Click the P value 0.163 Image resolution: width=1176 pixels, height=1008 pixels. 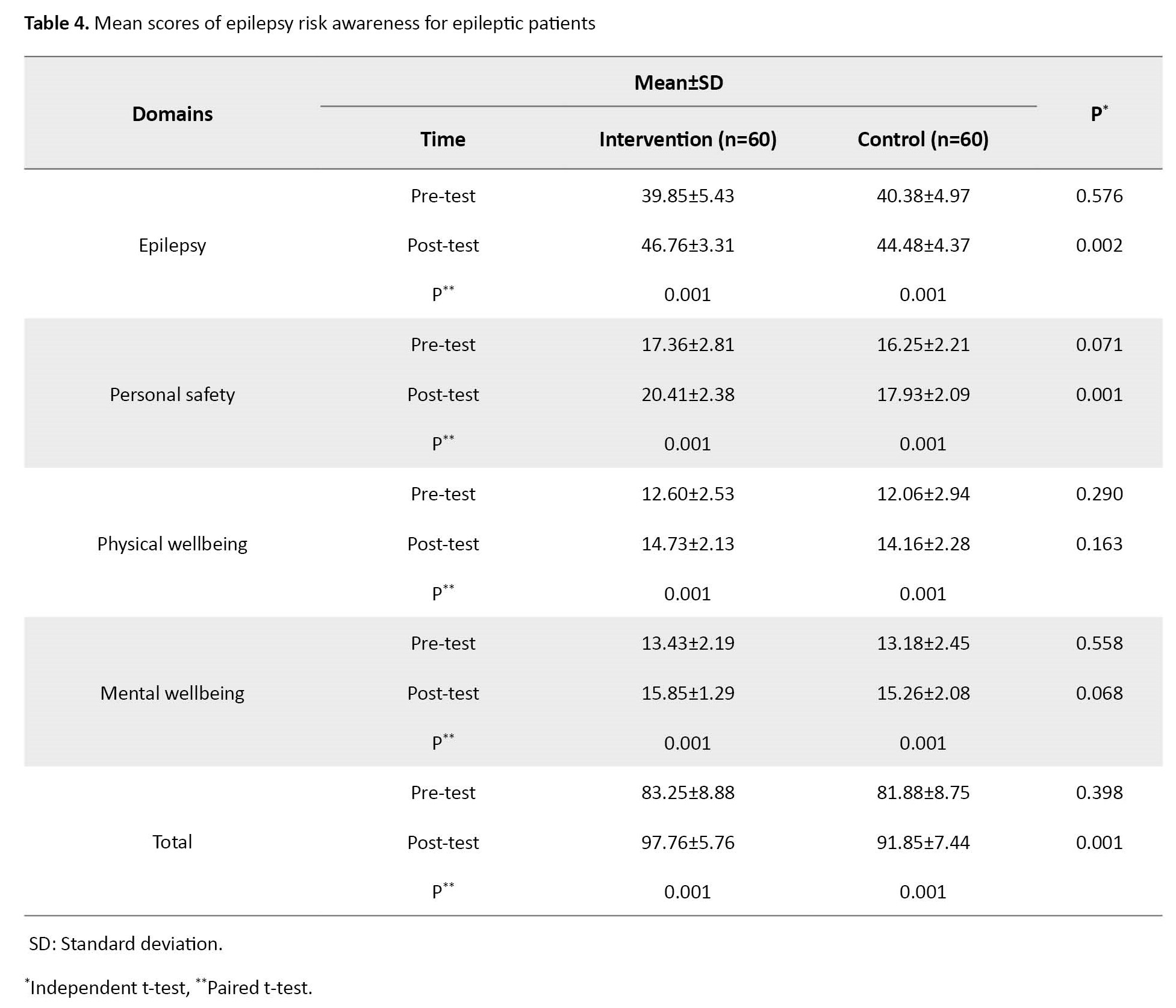[x=1099, y=544]
